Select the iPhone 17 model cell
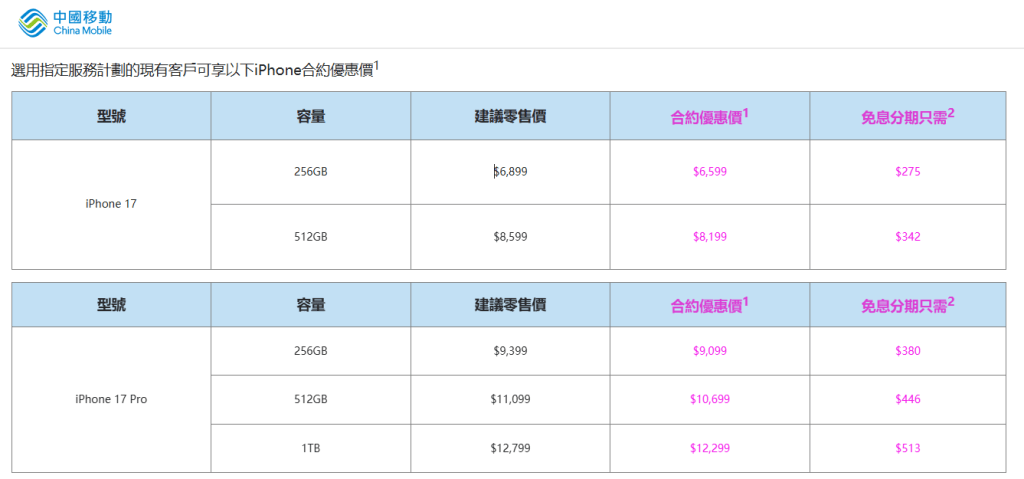Screen dimensions: 1024x479 pos(111,204)
